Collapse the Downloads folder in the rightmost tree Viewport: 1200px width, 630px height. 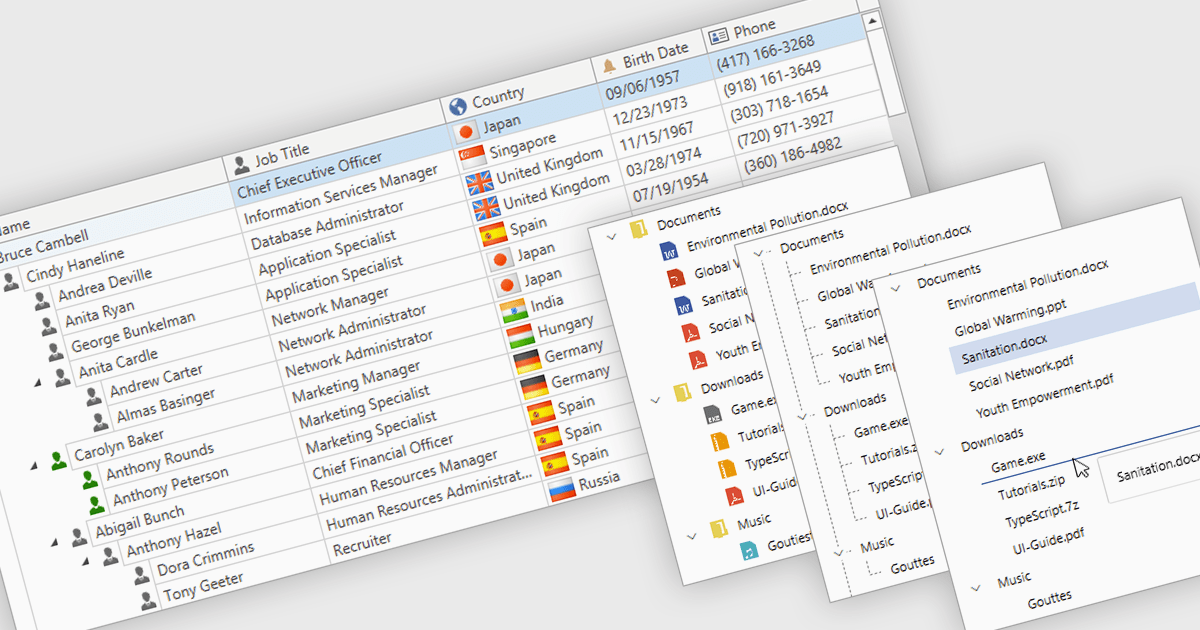[939, 451]
